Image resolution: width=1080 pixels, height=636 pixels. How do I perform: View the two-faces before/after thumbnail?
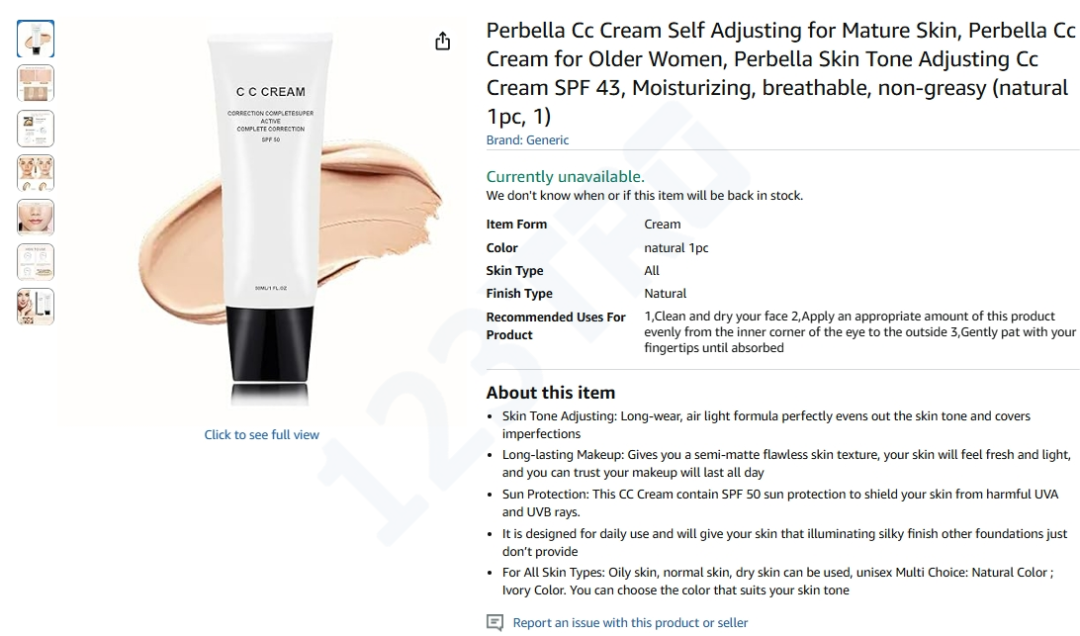36,173
